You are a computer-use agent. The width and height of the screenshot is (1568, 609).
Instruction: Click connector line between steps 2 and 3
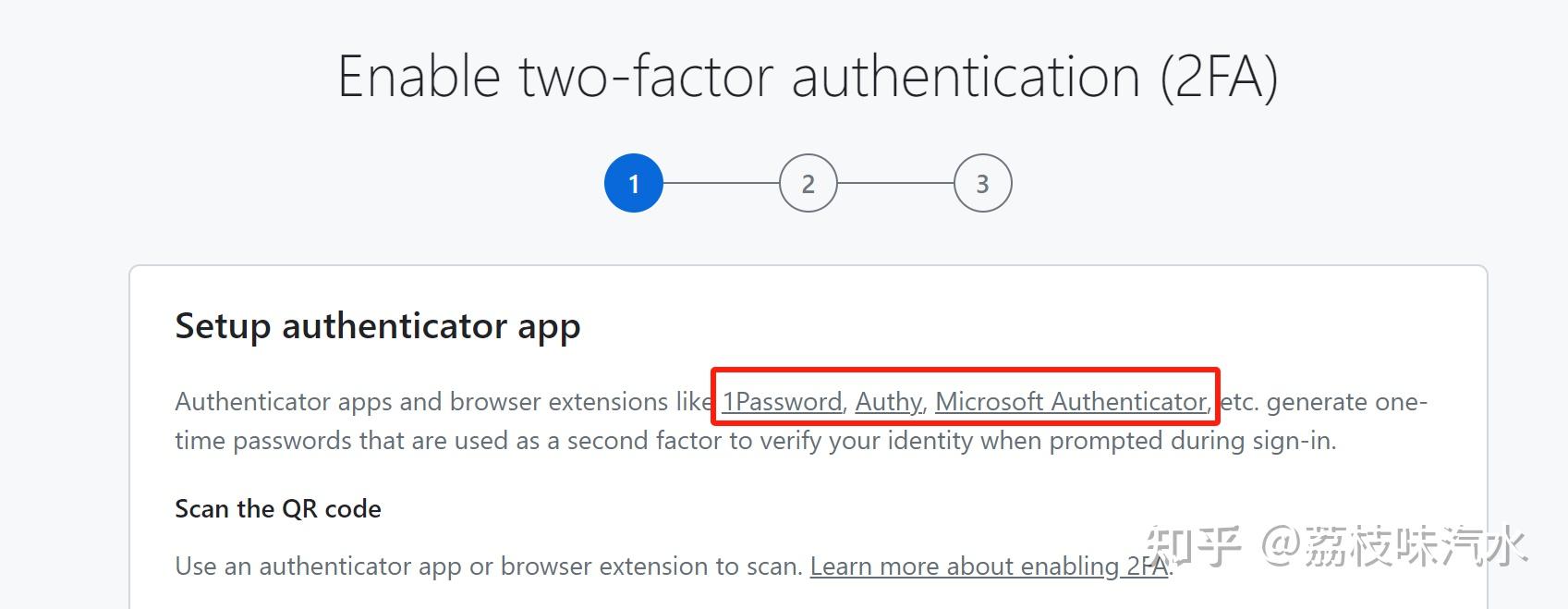[x=894, y=183]
